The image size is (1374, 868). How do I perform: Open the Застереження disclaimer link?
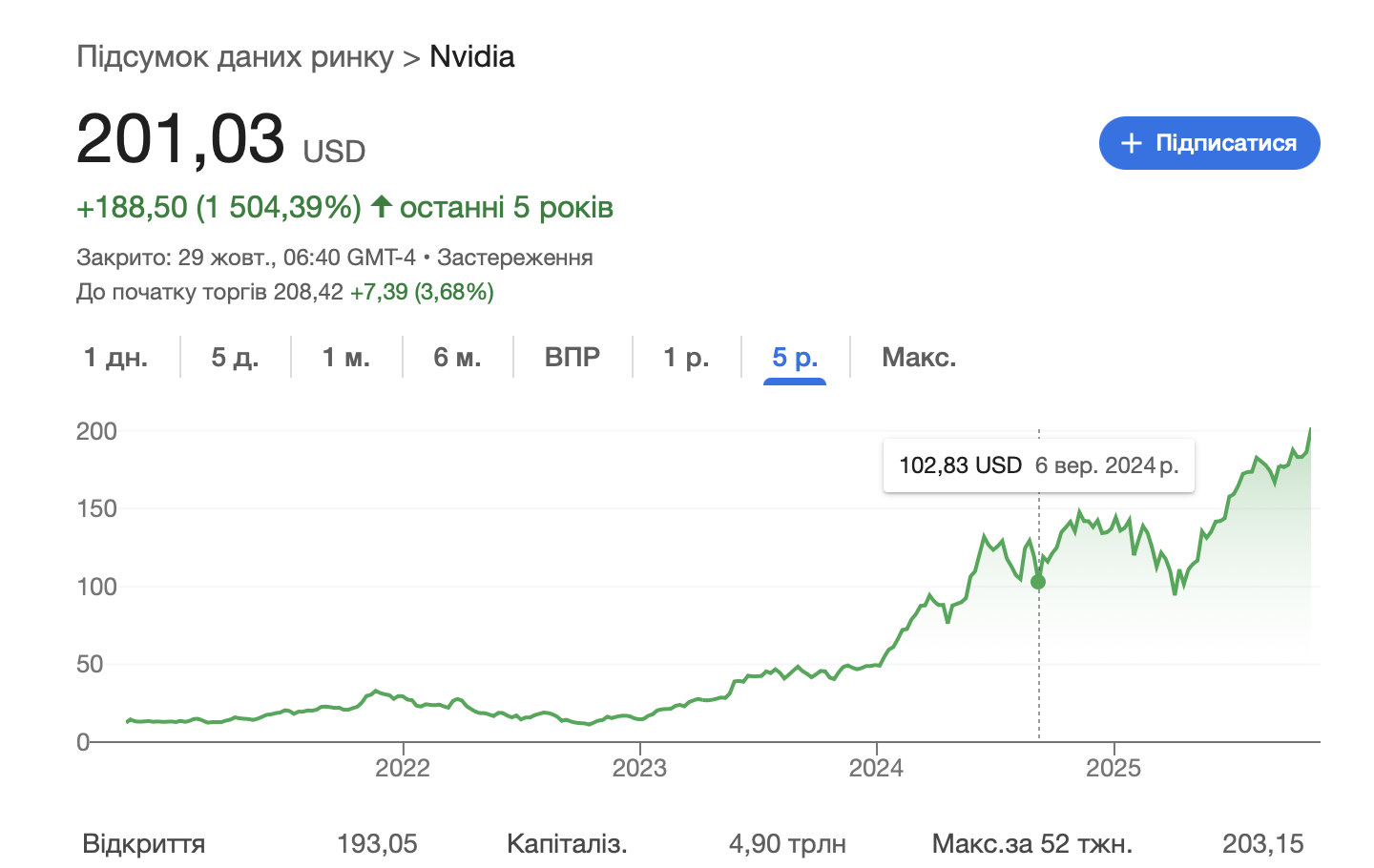click(x=515, y=258)
